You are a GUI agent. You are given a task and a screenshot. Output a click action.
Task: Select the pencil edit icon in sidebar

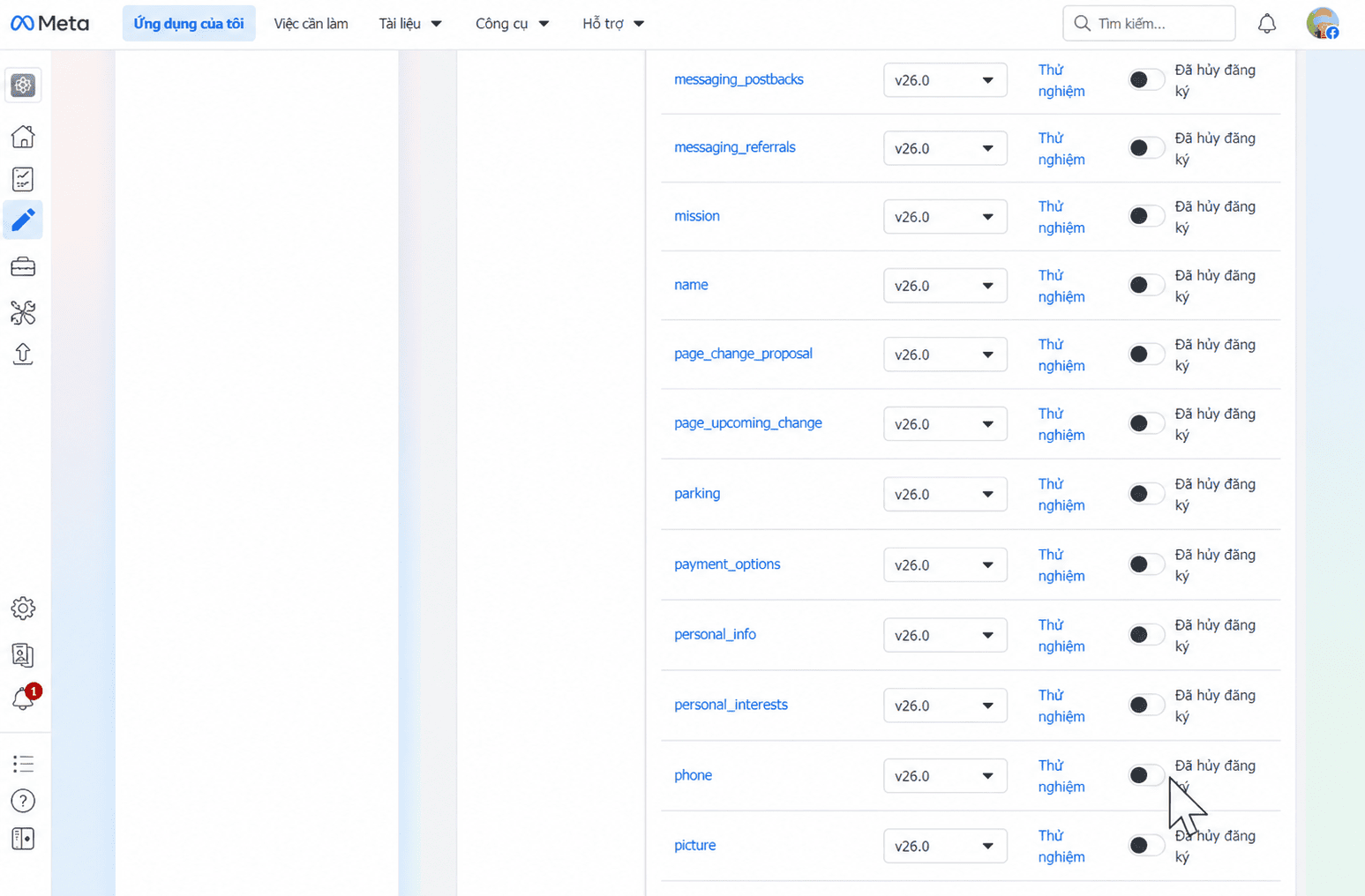[x=23, y=220]
